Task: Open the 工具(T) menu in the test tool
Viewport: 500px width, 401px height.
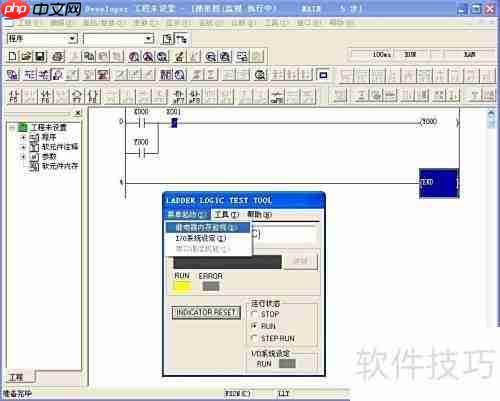Action: tap(227, 214)
